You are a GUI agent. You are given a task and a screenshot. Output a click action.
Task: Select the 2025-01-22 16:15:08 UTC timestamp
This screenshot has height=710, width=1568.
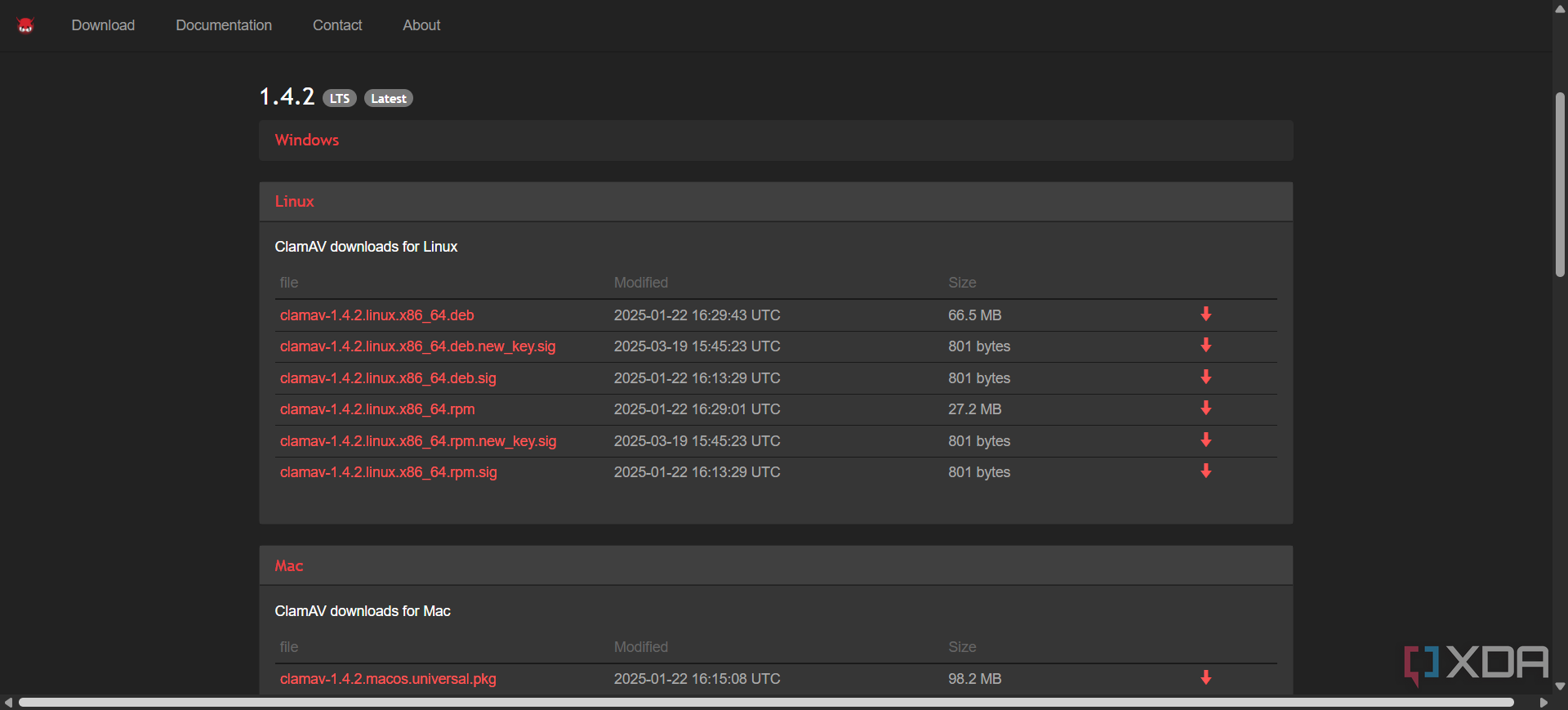[x=697, y=679]
